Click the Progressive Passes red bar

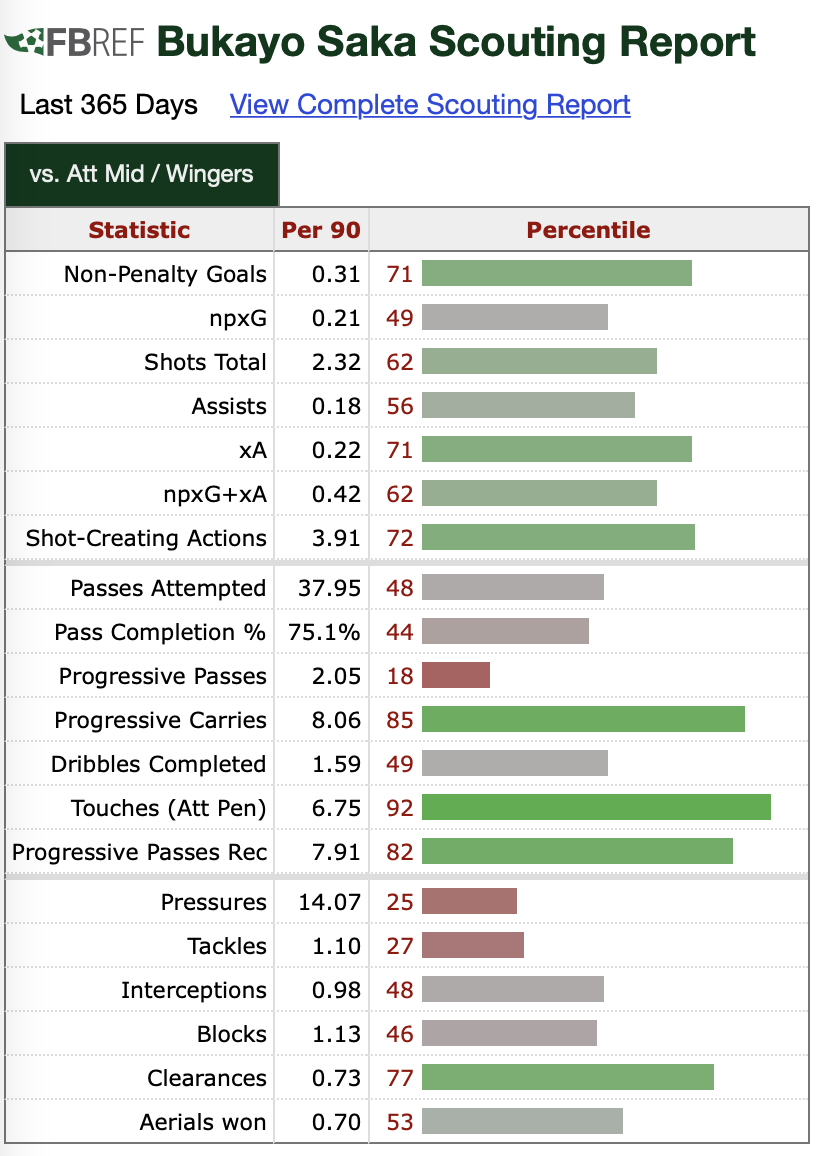click(x=456, y=676)
